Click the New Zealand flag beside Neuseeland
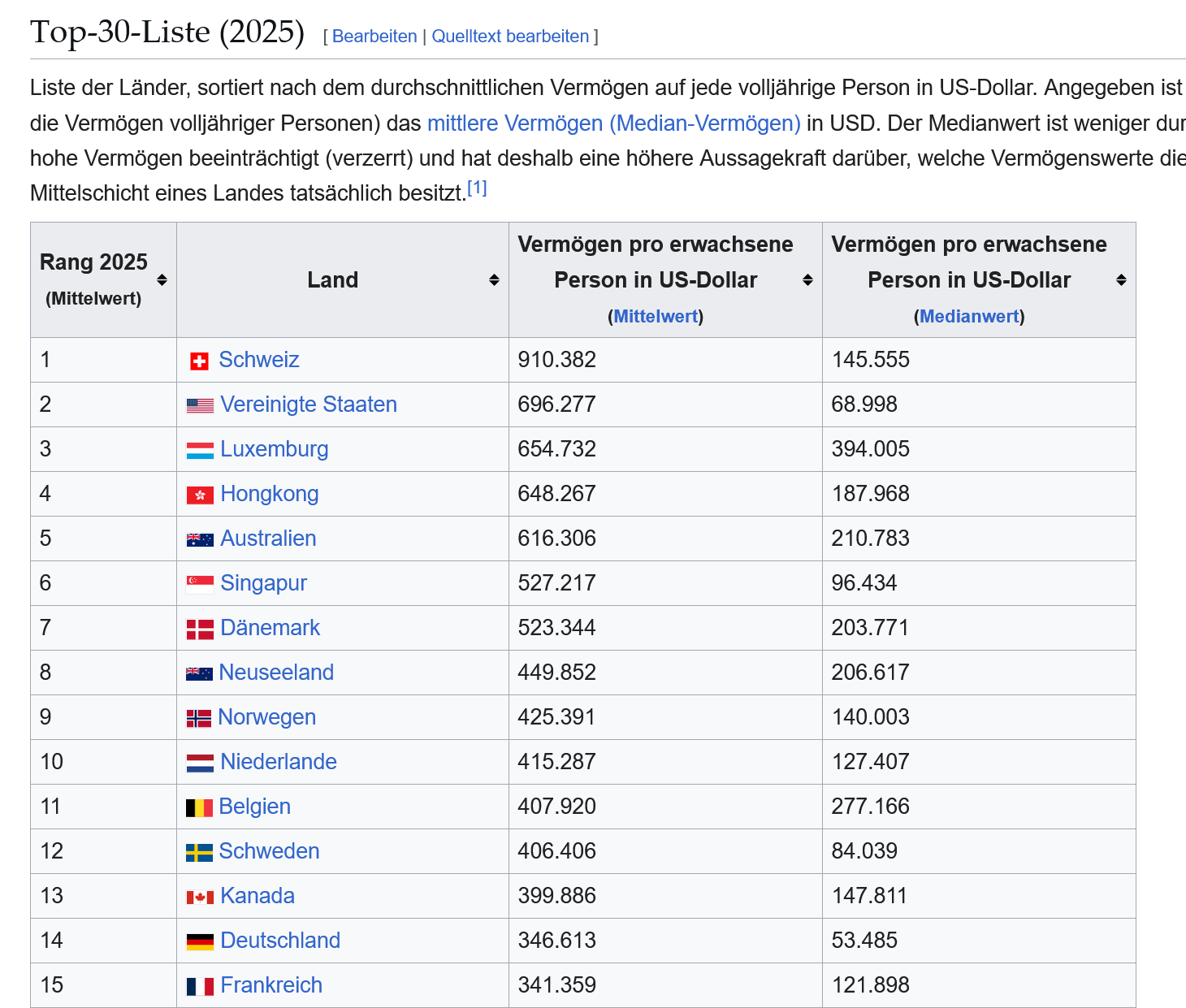 (x=199, y=673)
